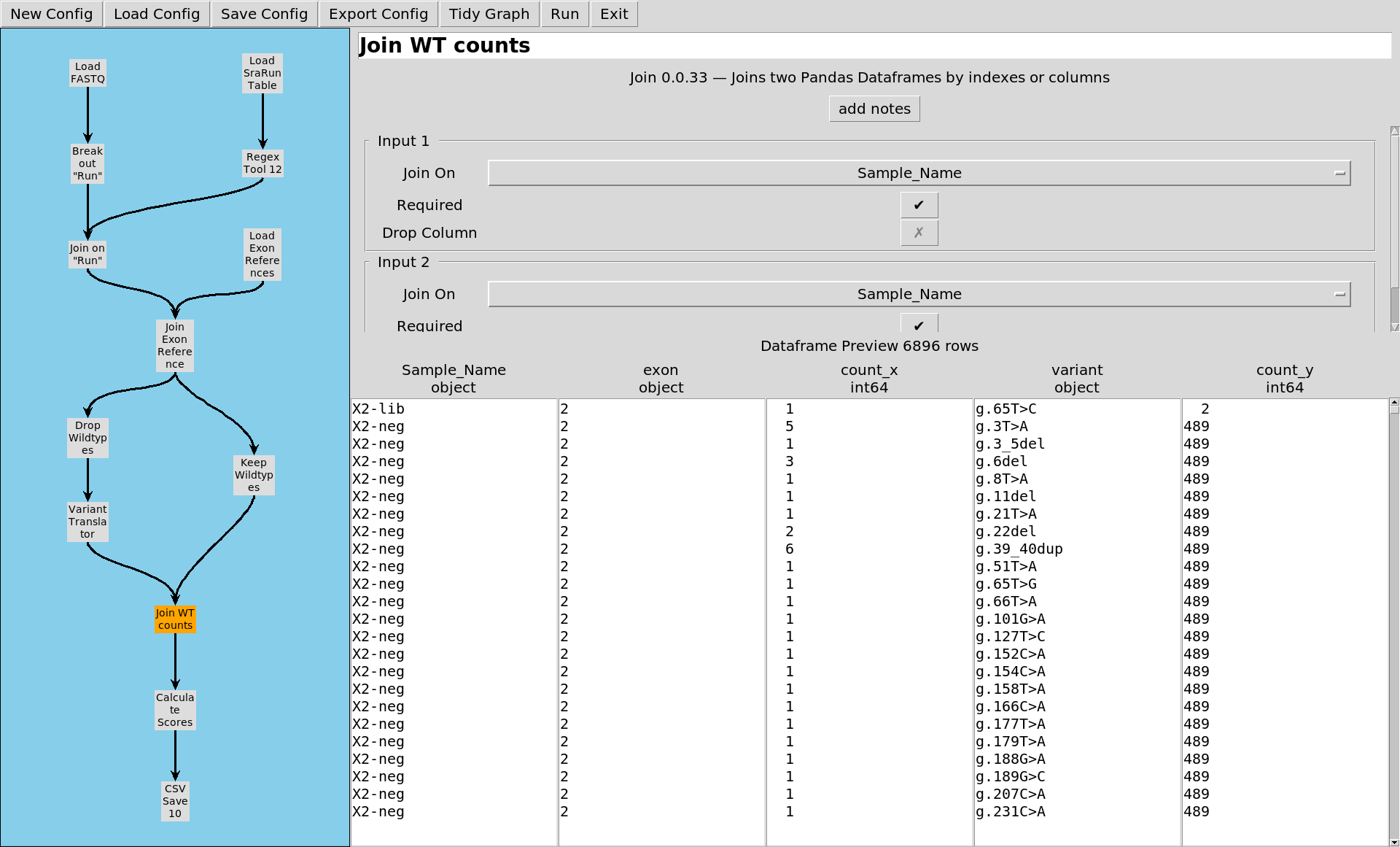Select the CSV Save 10 node
This screenshot has height=847, width=1400.
pyautogui.click(x=175, y=800)
